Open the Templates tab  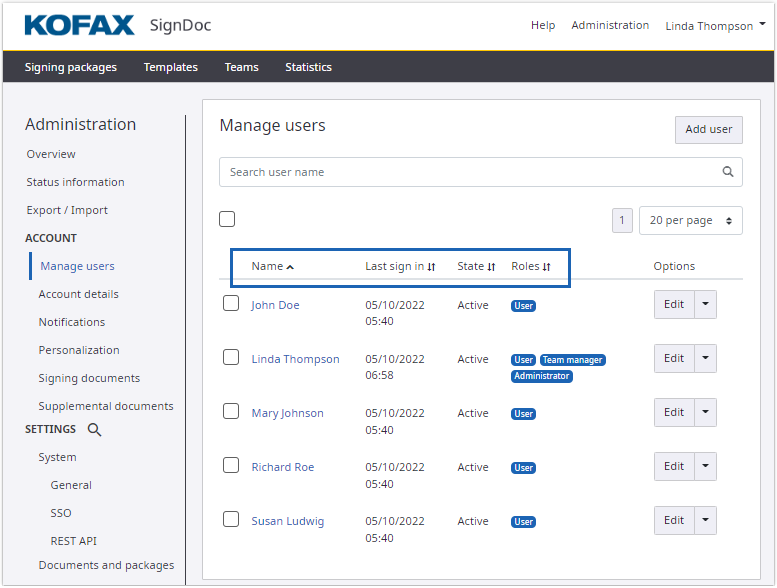[170, 67]
